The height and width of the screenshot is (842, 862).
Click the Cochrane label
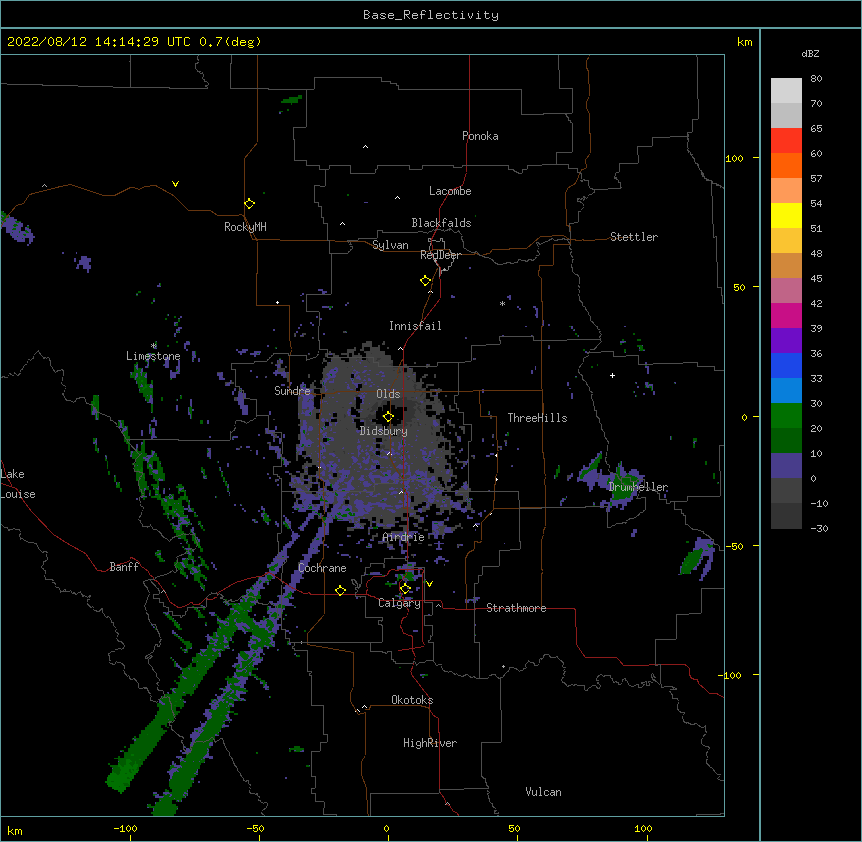click(322, 568)
